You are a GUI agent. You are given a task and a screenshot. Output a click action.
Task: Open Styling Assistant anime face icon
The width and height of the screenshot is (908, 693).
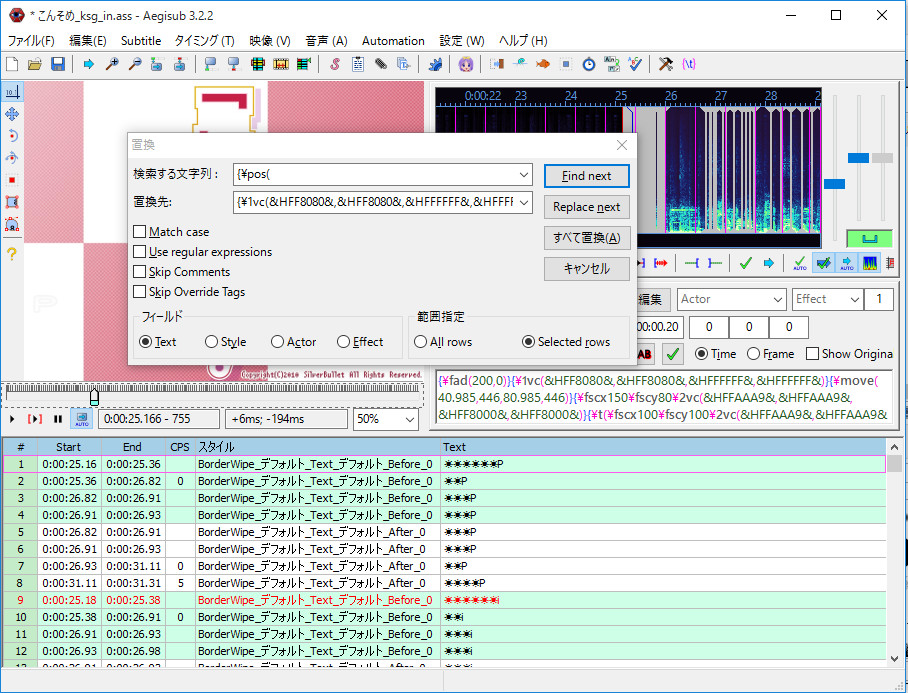pyautogui.click(x=466, y=64)
